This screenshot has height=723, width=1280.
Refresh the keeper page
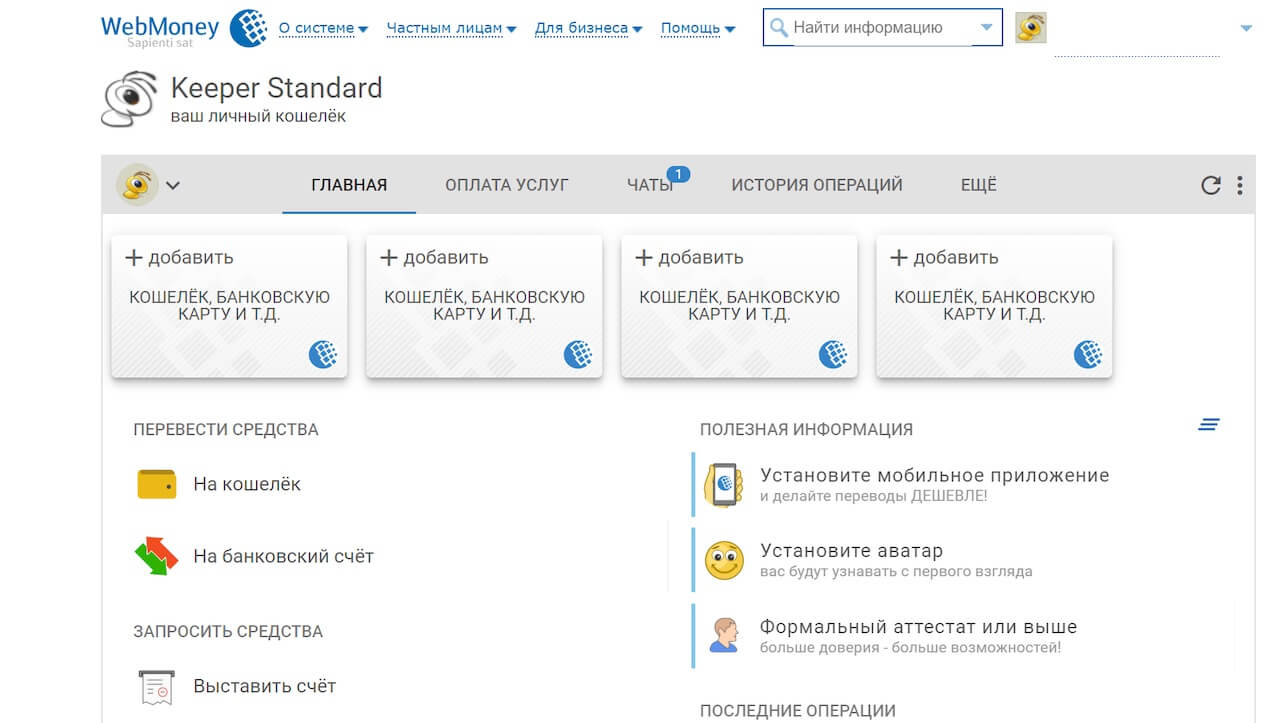pyautogui.click(x=1210, y=185)
